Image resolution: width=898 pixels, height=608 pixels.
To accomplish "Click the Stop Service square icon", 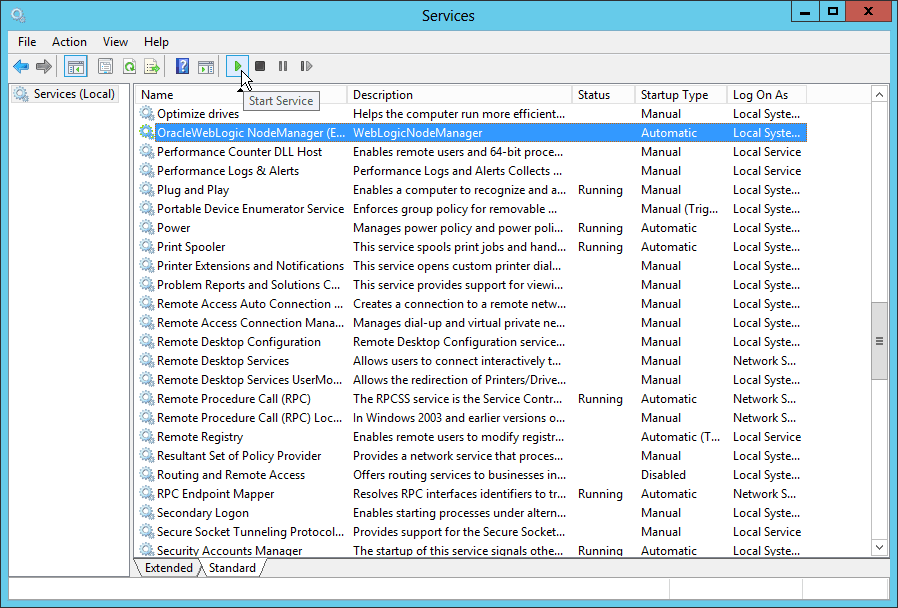I will point(260,66).
